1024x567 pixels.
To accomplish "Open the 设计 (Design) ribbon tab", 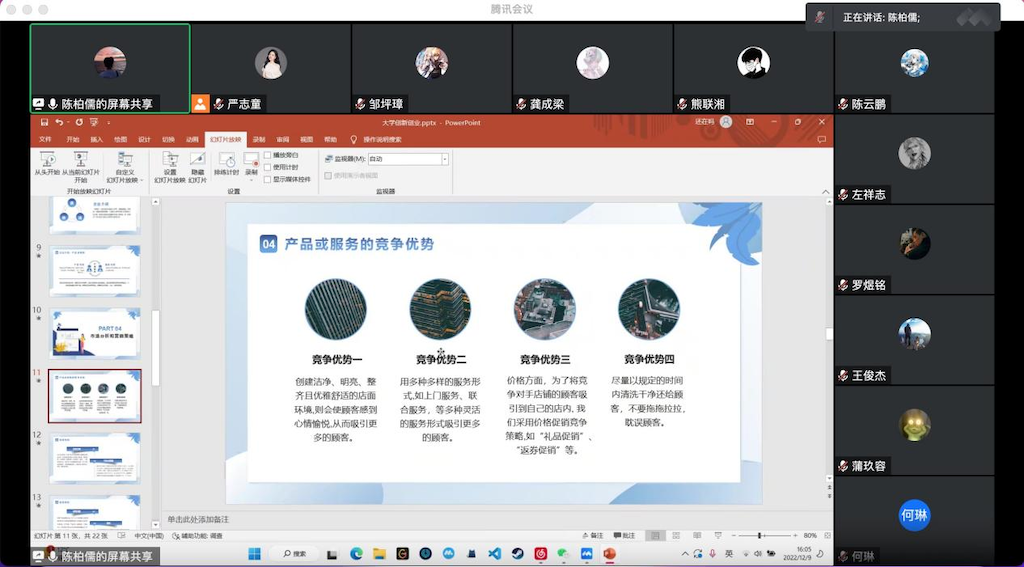I will pyautogui.click(x=144, y=139).
